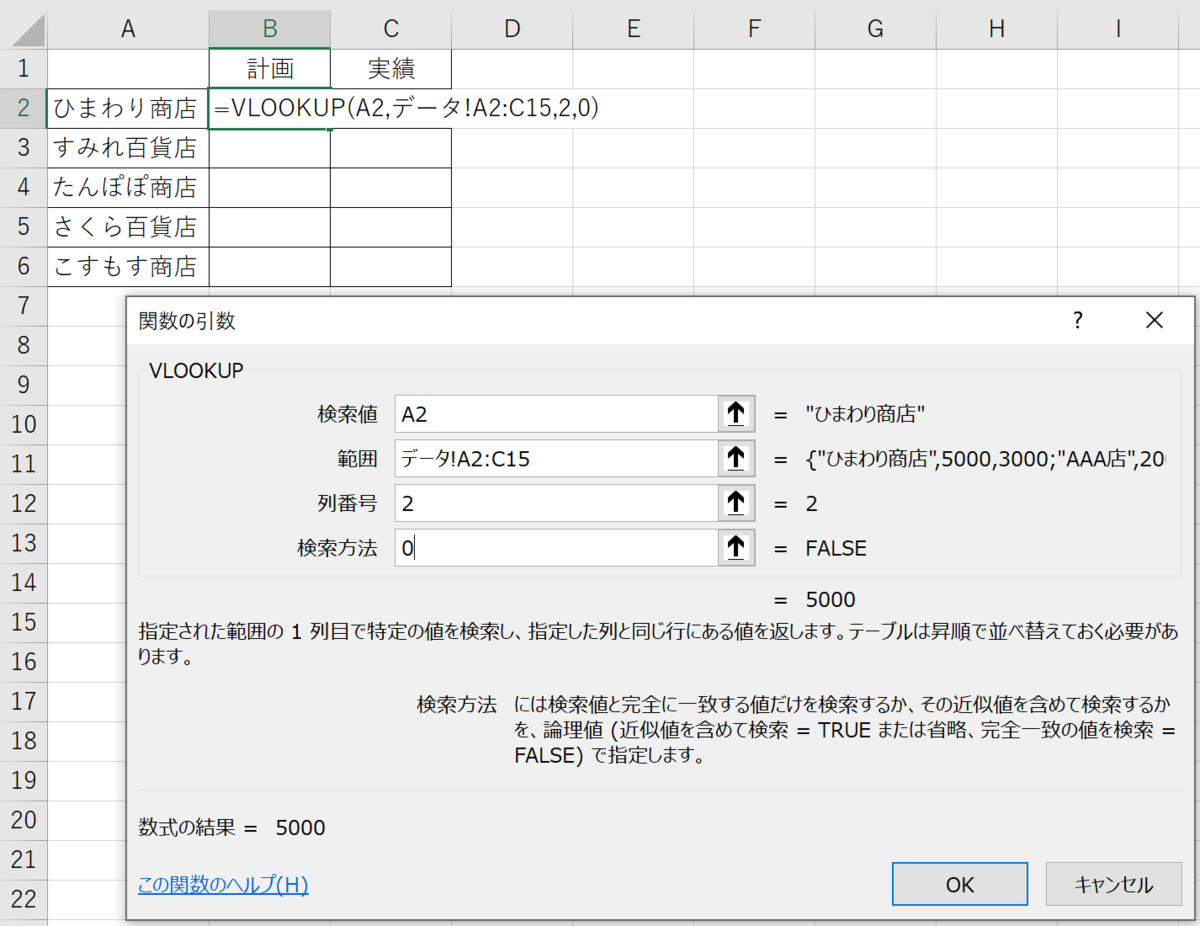Select the さくら百貨店 cell

coord(128,226)
